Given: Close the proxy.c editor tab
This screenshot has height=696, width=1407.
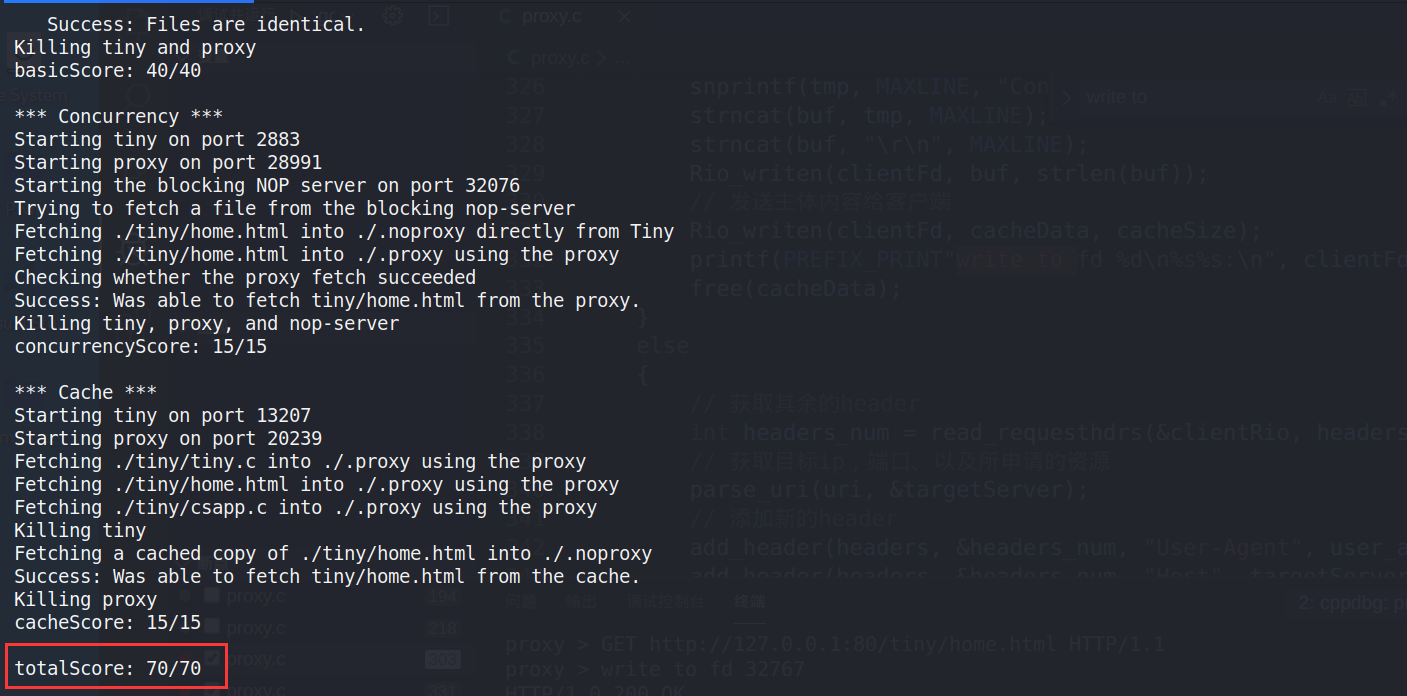Looking at the screenshot, I should pyautogui.click(x=623, y=17).
